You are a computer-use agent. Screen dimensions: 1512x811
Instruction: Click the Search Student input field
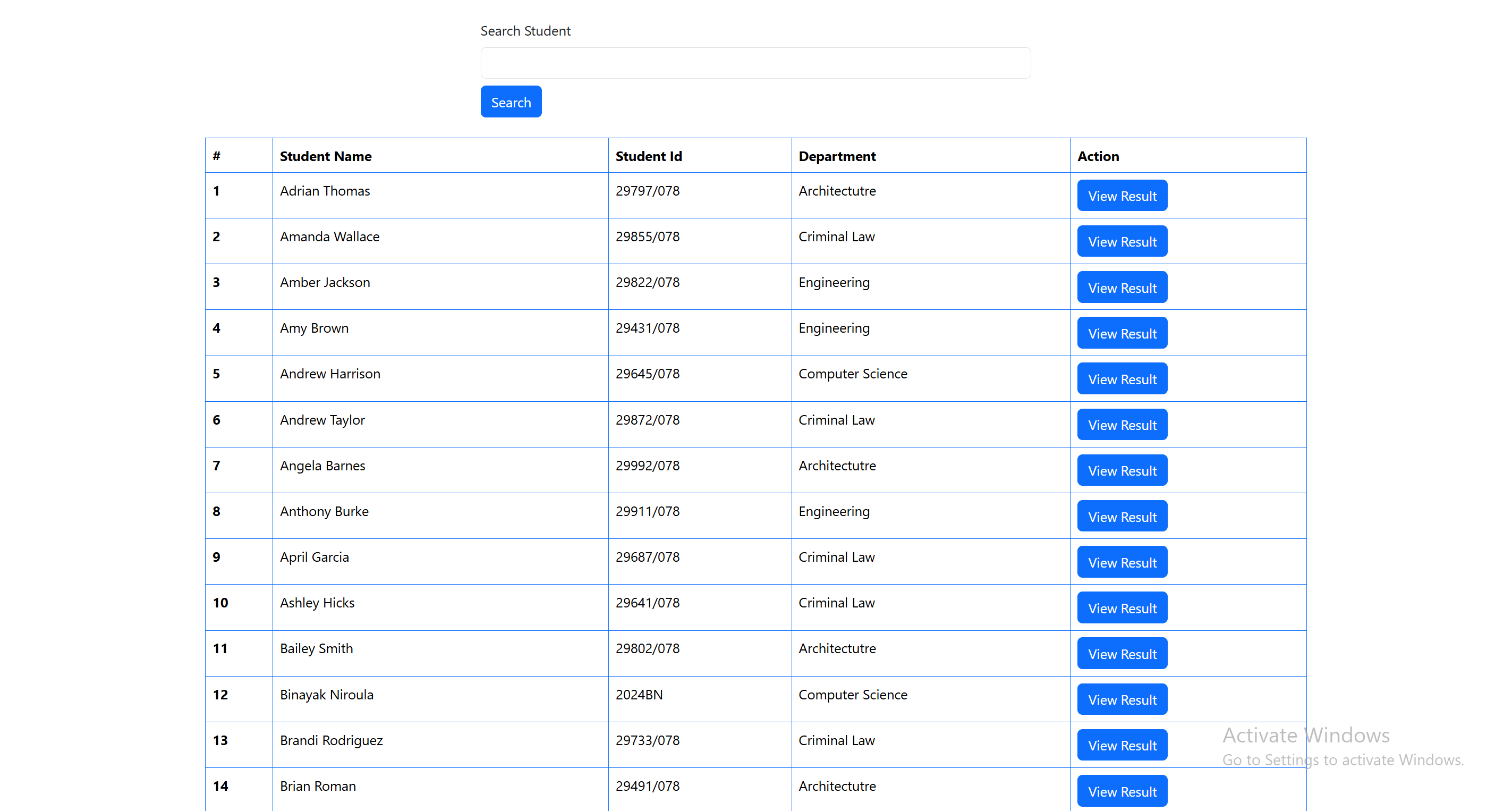click(x=755, y=63)
